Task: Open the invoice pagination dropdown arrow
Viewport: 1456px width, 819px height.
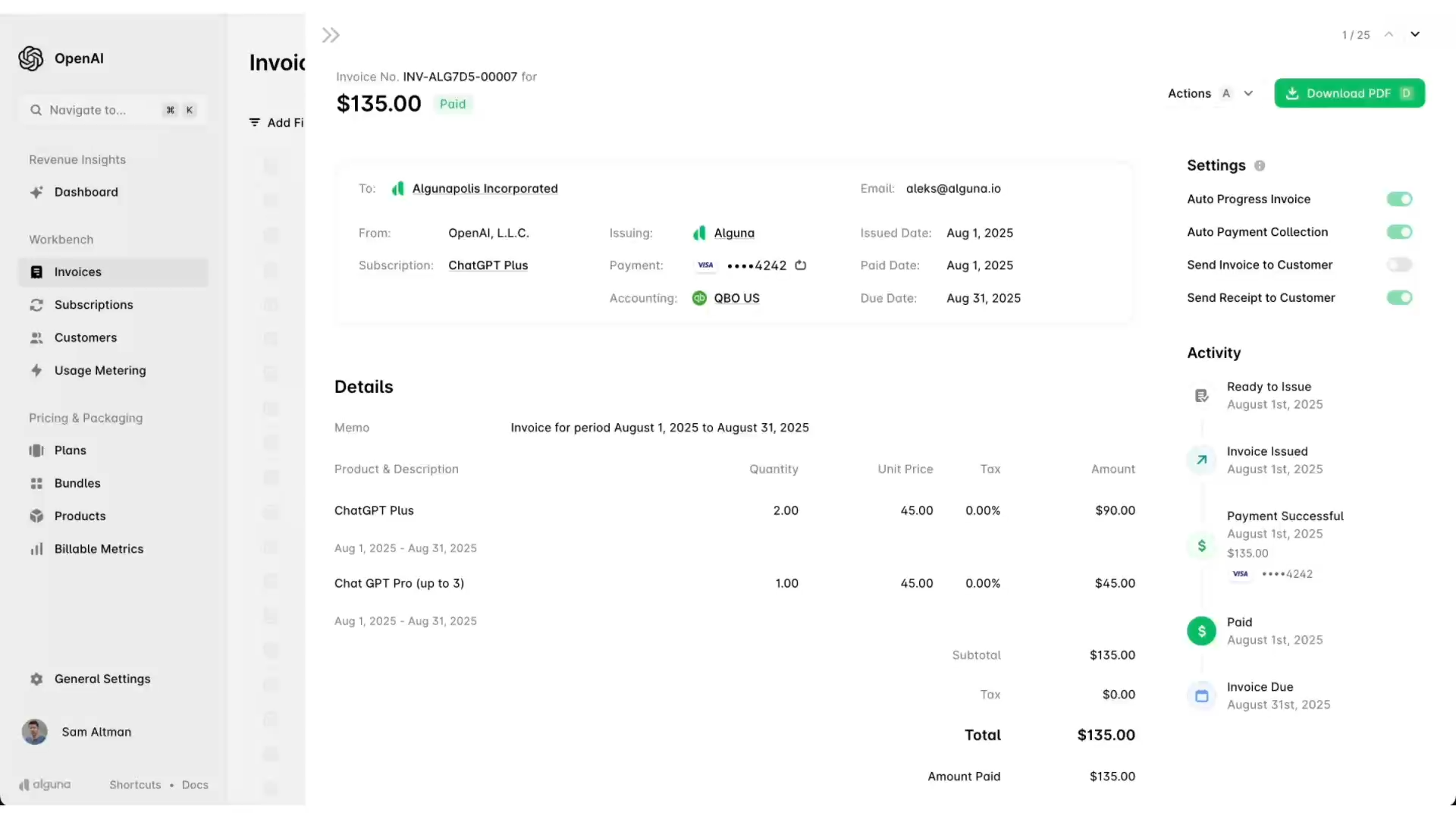Action: click(1417, 34)
